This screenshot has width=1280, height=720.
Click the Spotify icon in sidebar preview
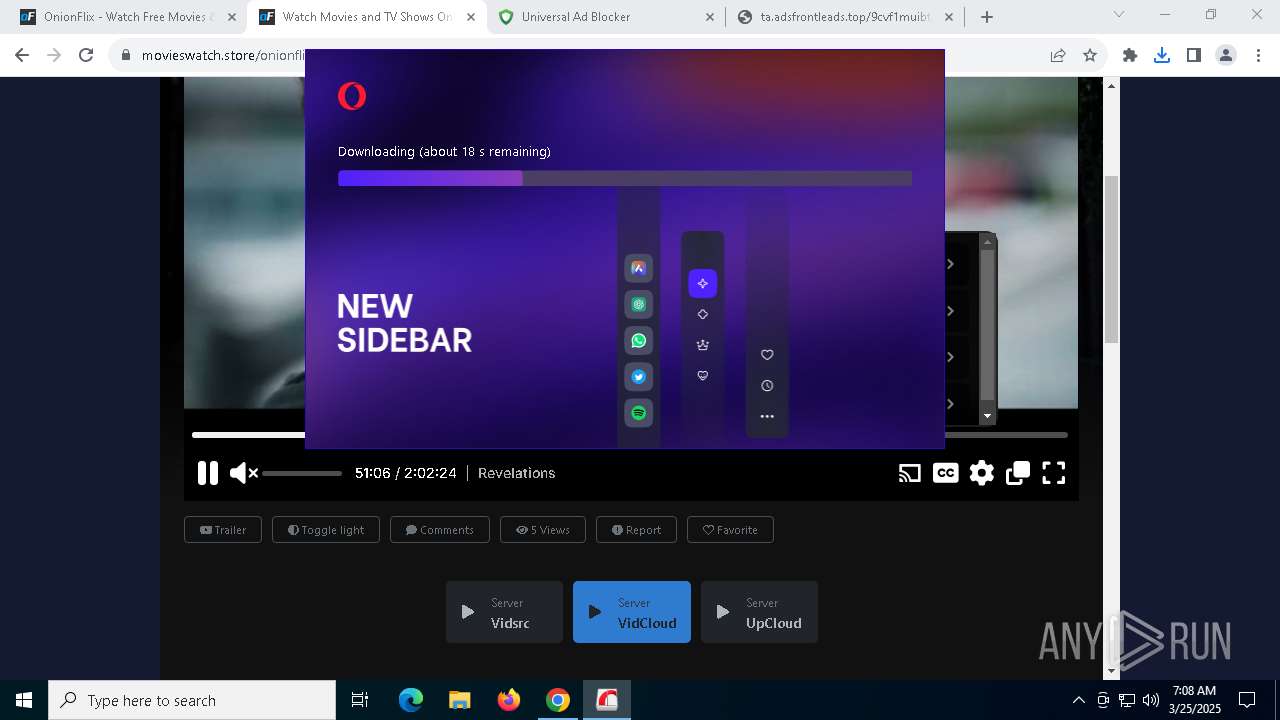639,413
